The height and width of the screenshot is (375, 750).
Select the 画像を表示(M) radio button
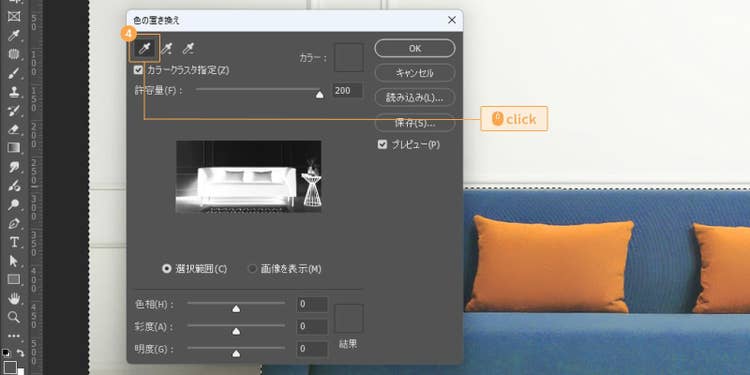(252, 269)
